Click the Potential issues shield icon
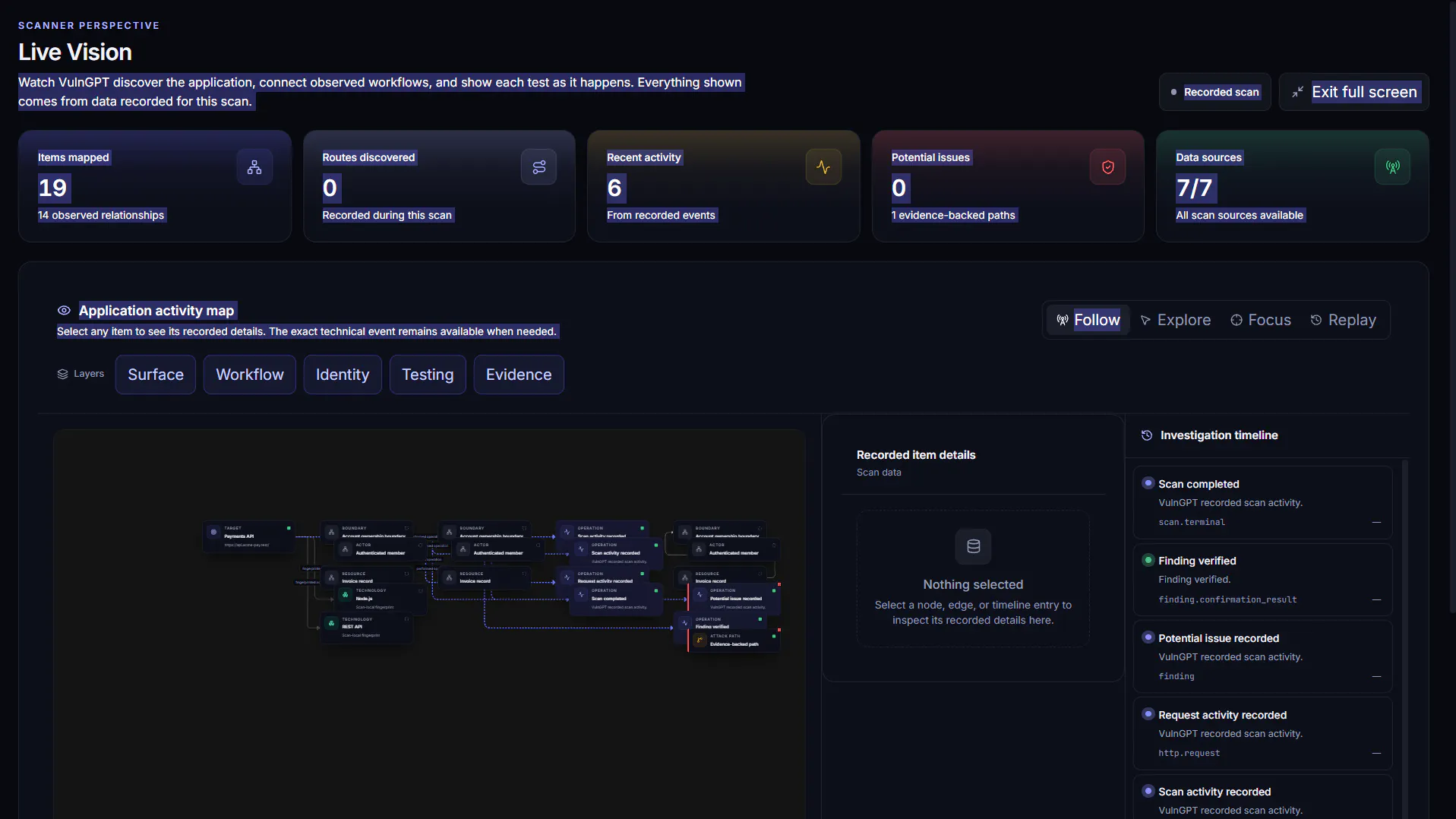The height and width of the screenshot is (819, 1456). 1108,167
